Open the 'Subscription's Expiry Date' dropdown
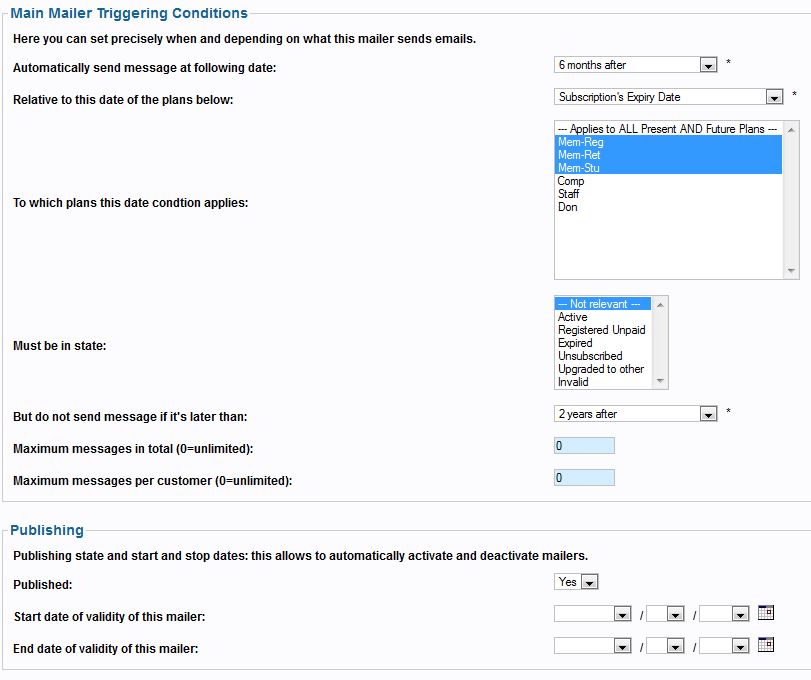 pyautogui.click(x=668, y=97)
